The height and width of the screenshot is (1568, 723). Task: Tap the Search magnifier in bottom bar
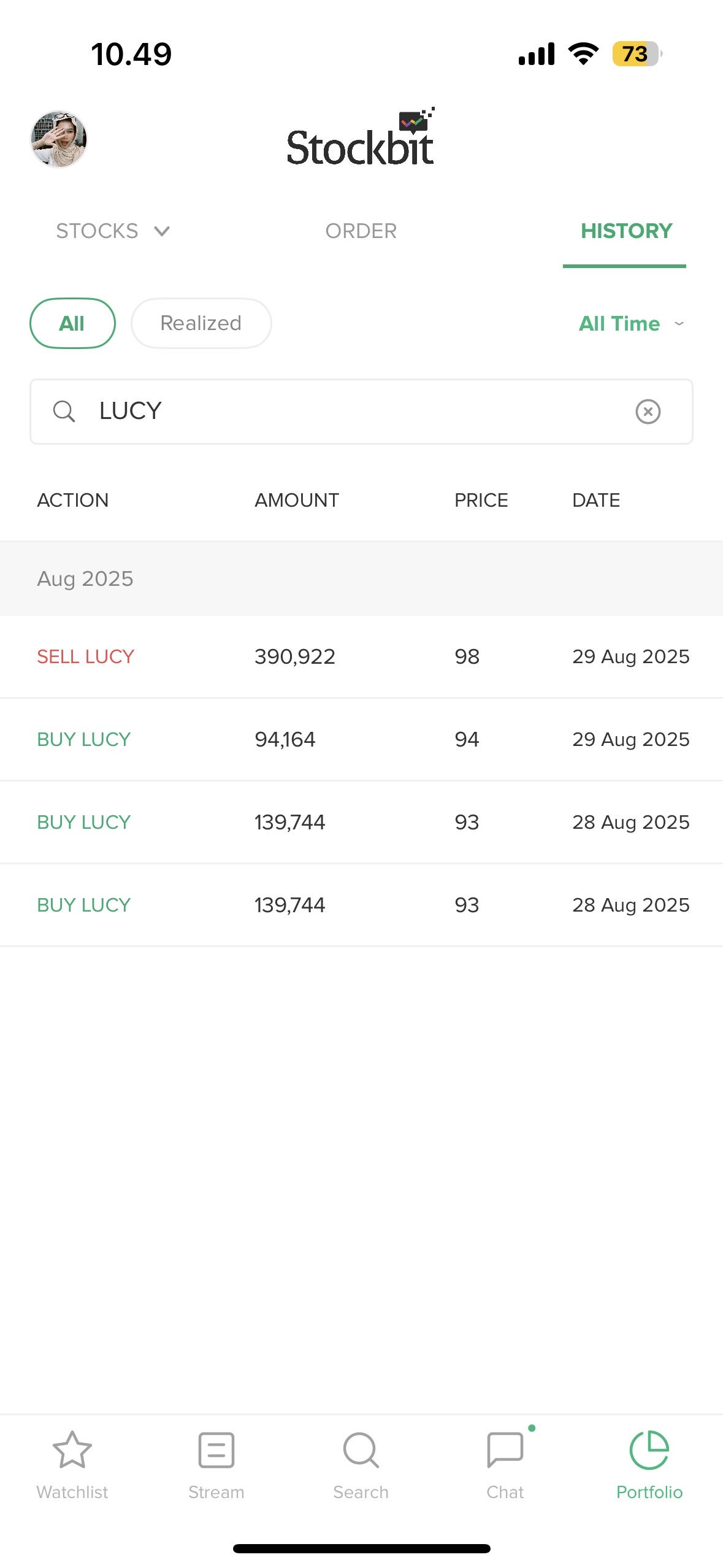[361, 1451]
